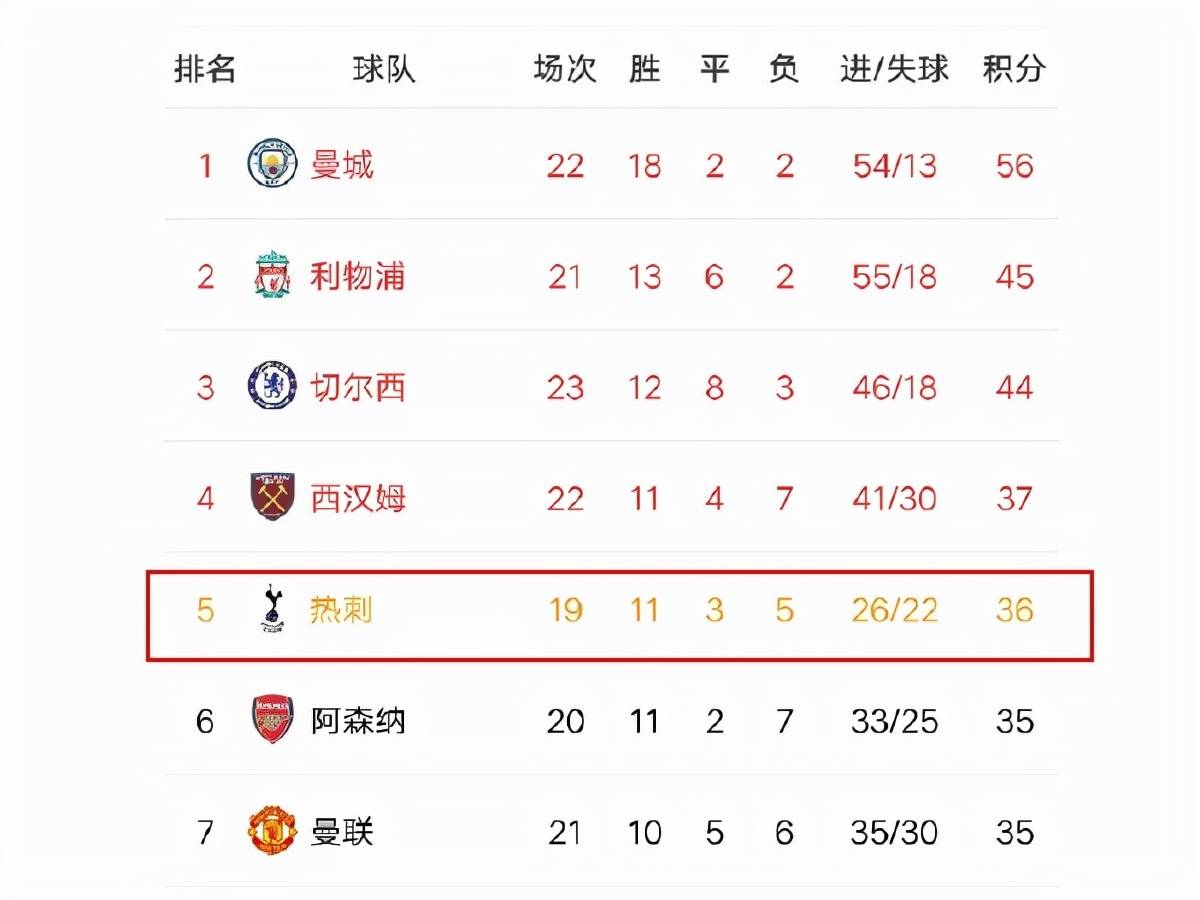Sort by 积分 column header
1200x900 pixels.
1014,69
